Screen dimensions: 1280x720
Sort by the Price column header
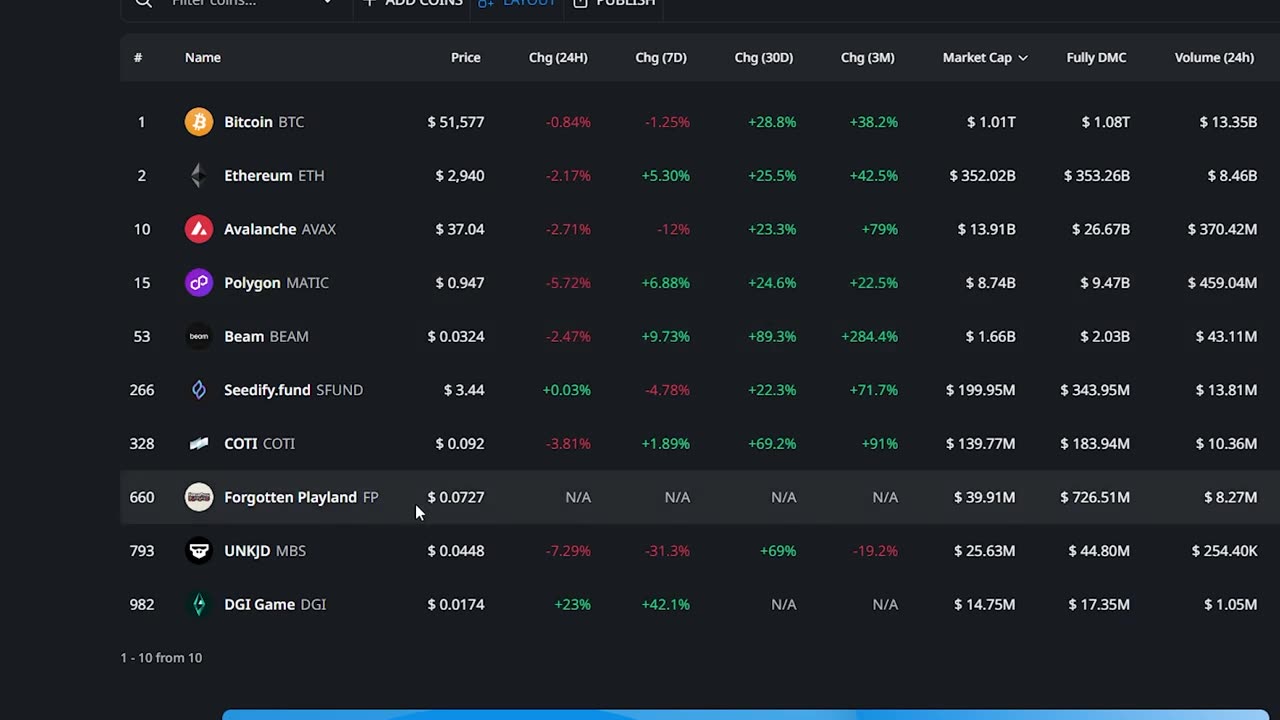tap(465, 57)
